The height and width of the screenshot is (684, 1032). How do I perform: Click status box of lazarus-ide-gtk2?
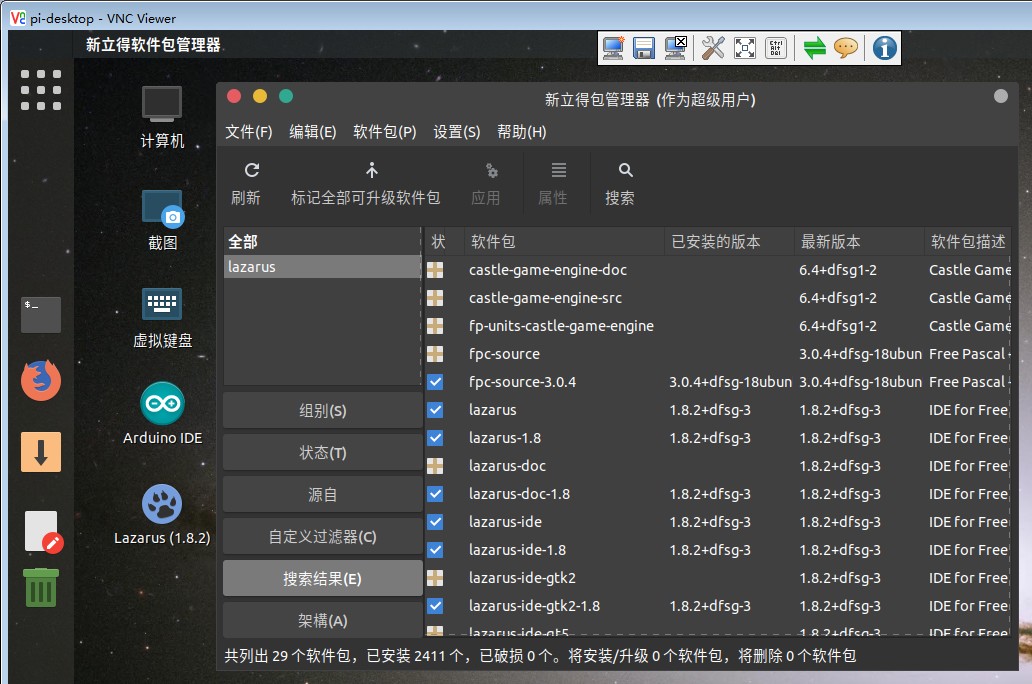pos(435,578)
